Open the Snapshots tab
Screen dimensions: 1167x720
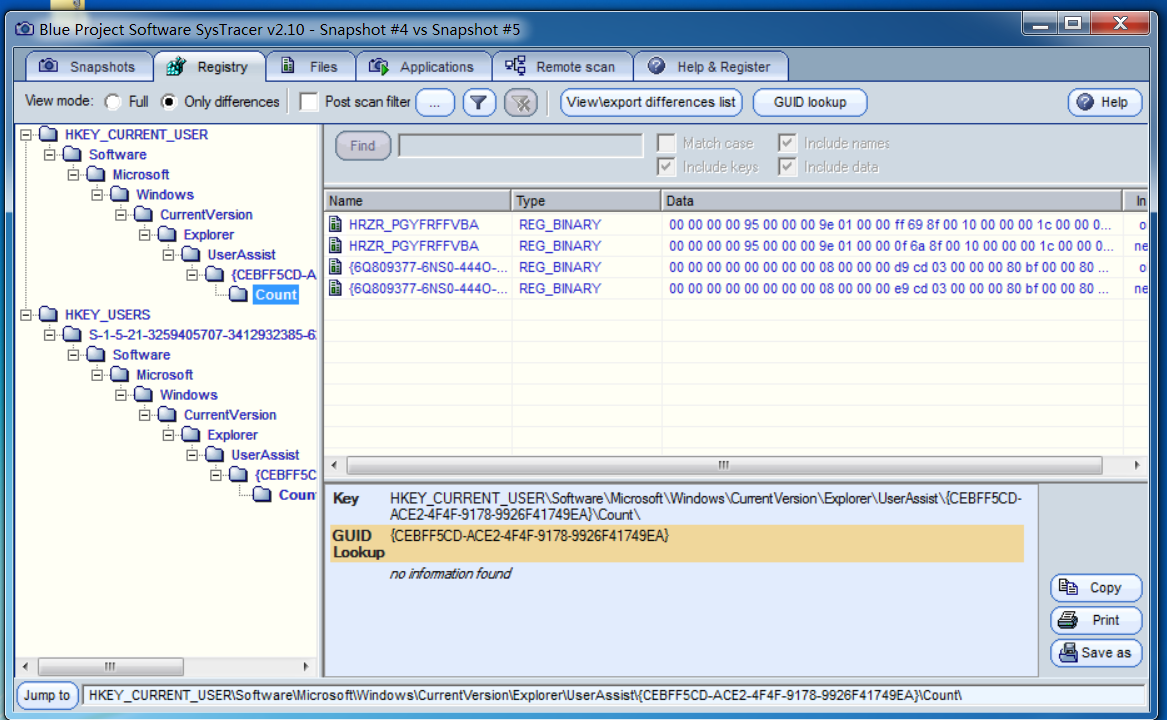point(88,66)
